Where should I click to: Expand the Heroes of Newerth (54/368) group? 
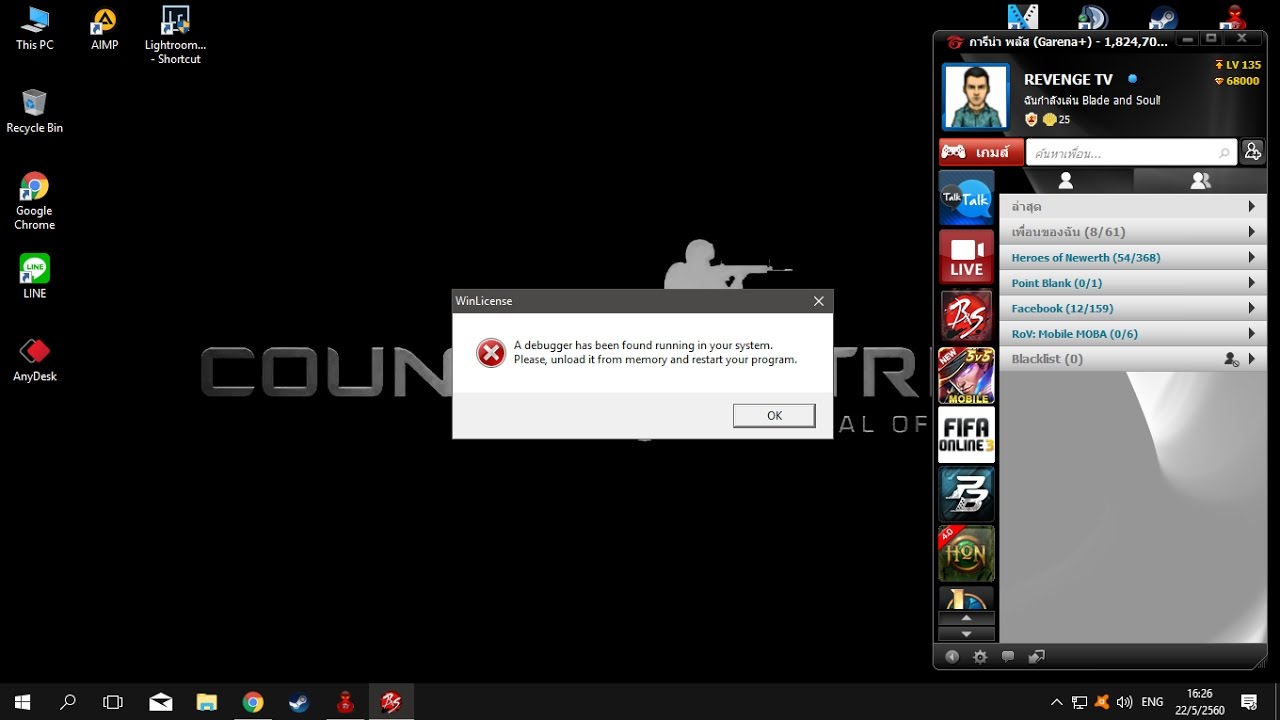1133,257
